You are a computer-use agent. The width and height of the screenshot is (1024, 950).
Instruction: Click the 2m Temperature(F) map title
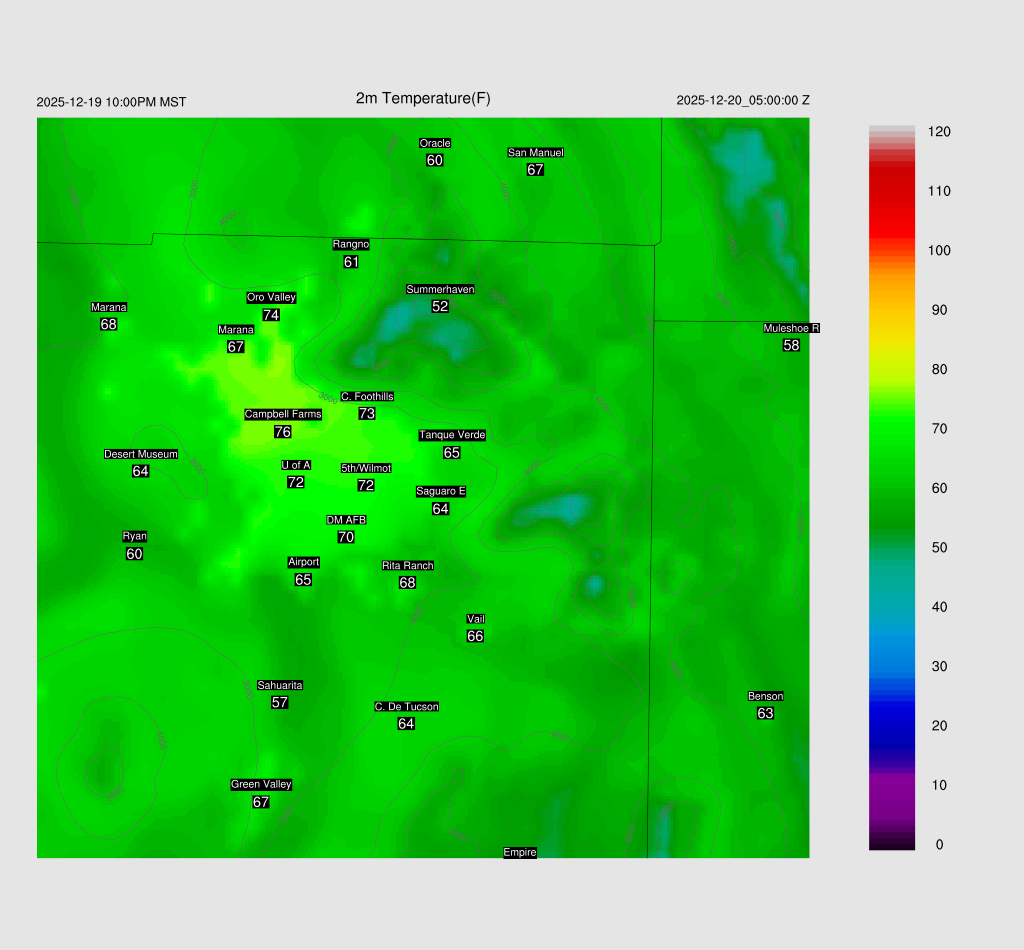coord(423,98)
